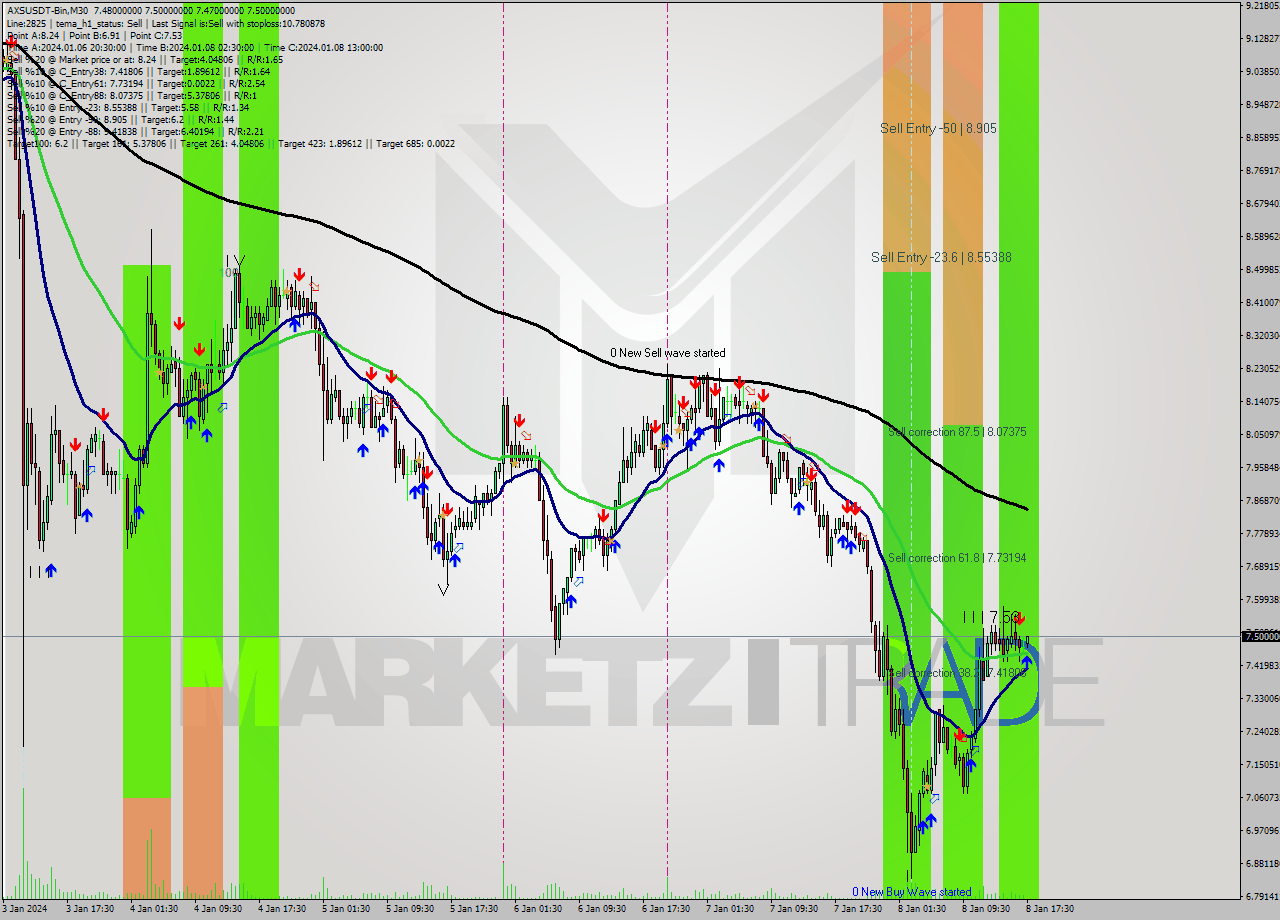Click the '0 New Sell wave started' annotation
This screenshot has width=1280, height=920.
668,353
